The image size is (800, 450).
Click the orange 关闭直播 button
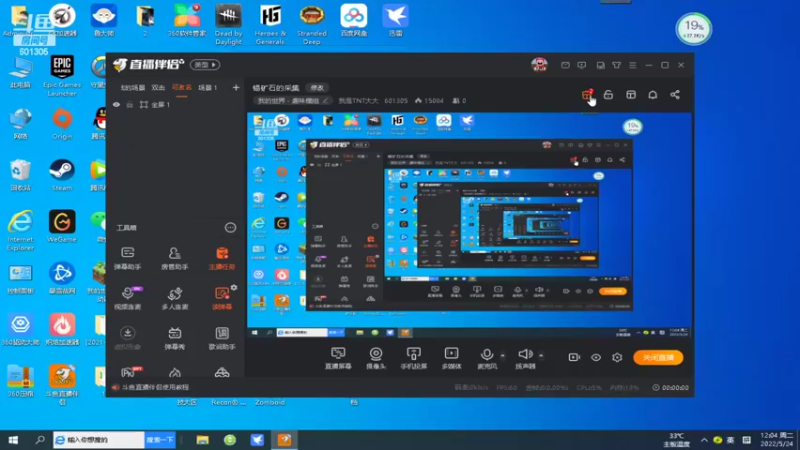tap(658, 358)
